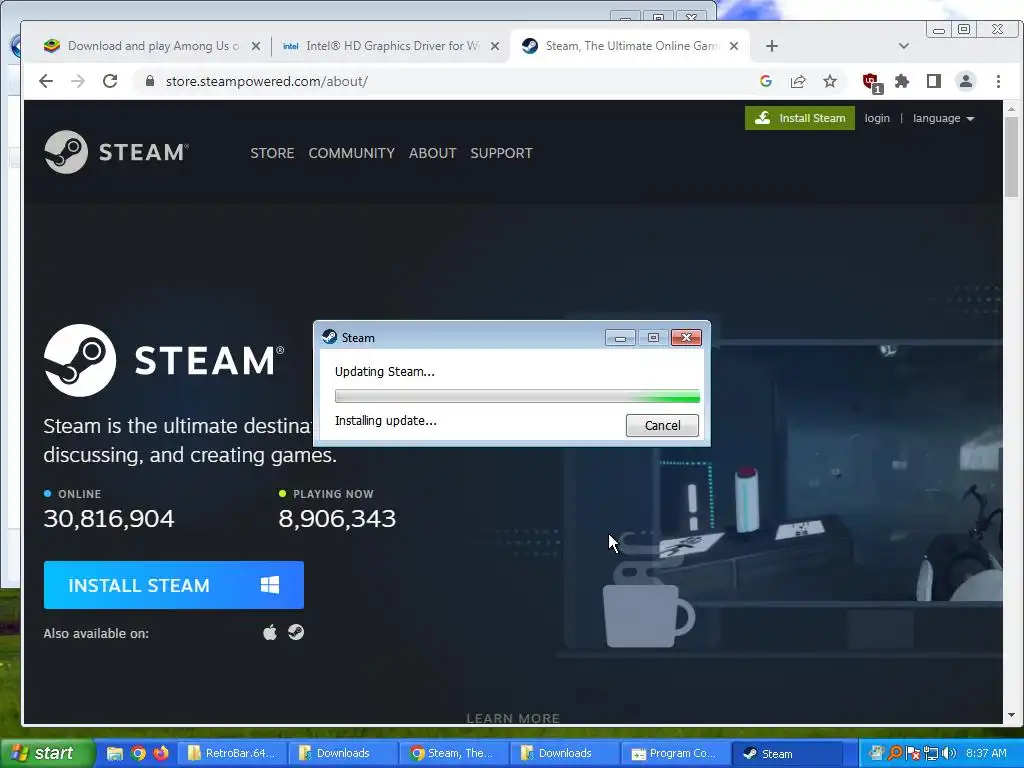Viewport: 1024px width, 768px height.
Task: Click the network tray icon
Action: point(931,753)
